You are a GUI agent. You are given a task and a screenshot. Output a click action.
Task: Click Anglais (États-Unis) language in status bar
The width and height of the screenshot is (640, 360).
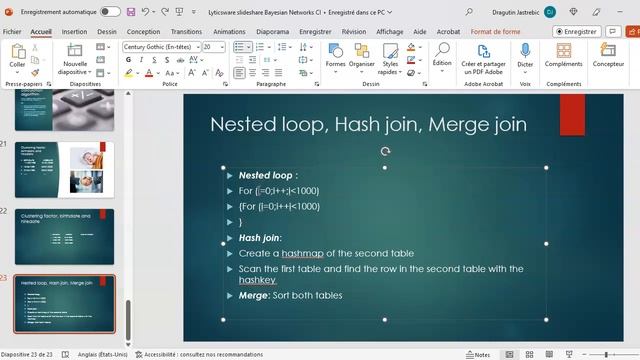[102, 355]
